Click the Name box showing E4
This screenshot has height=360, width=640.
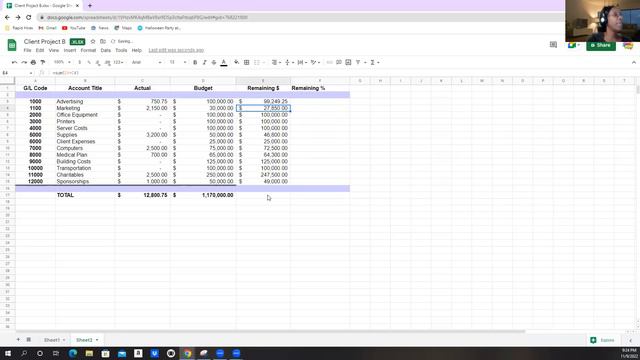pyautogui.click(x=16, y=73)
